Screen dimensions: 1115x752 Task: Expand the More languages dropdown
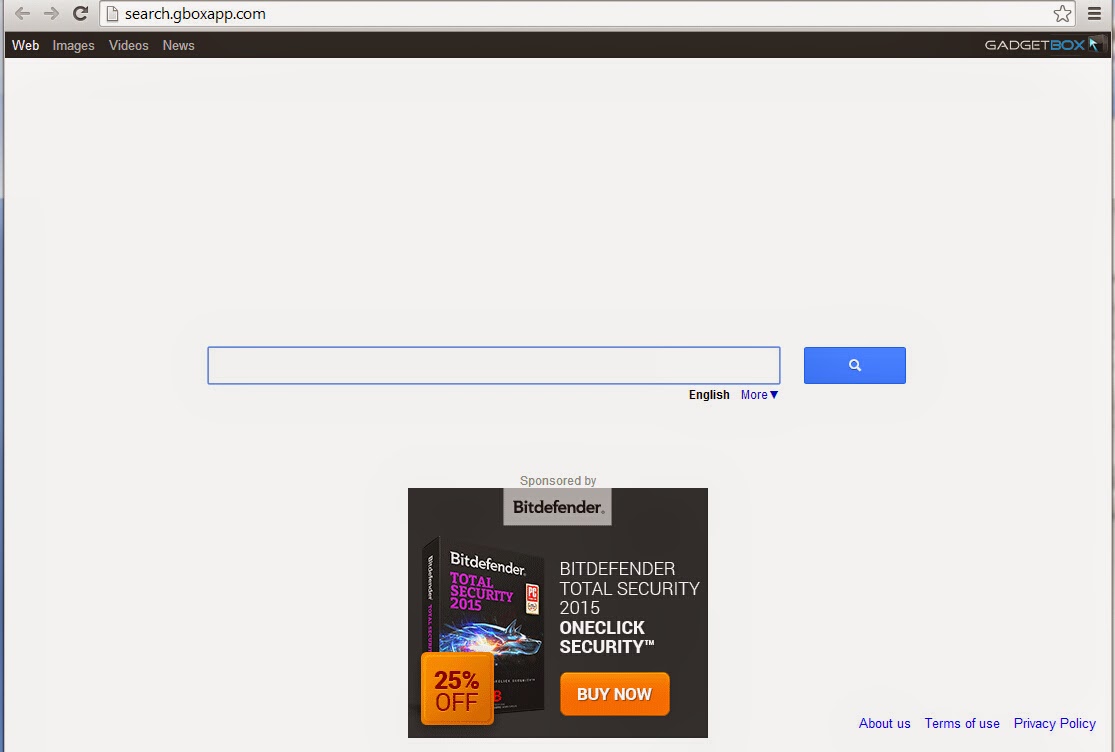coord(759,394)
